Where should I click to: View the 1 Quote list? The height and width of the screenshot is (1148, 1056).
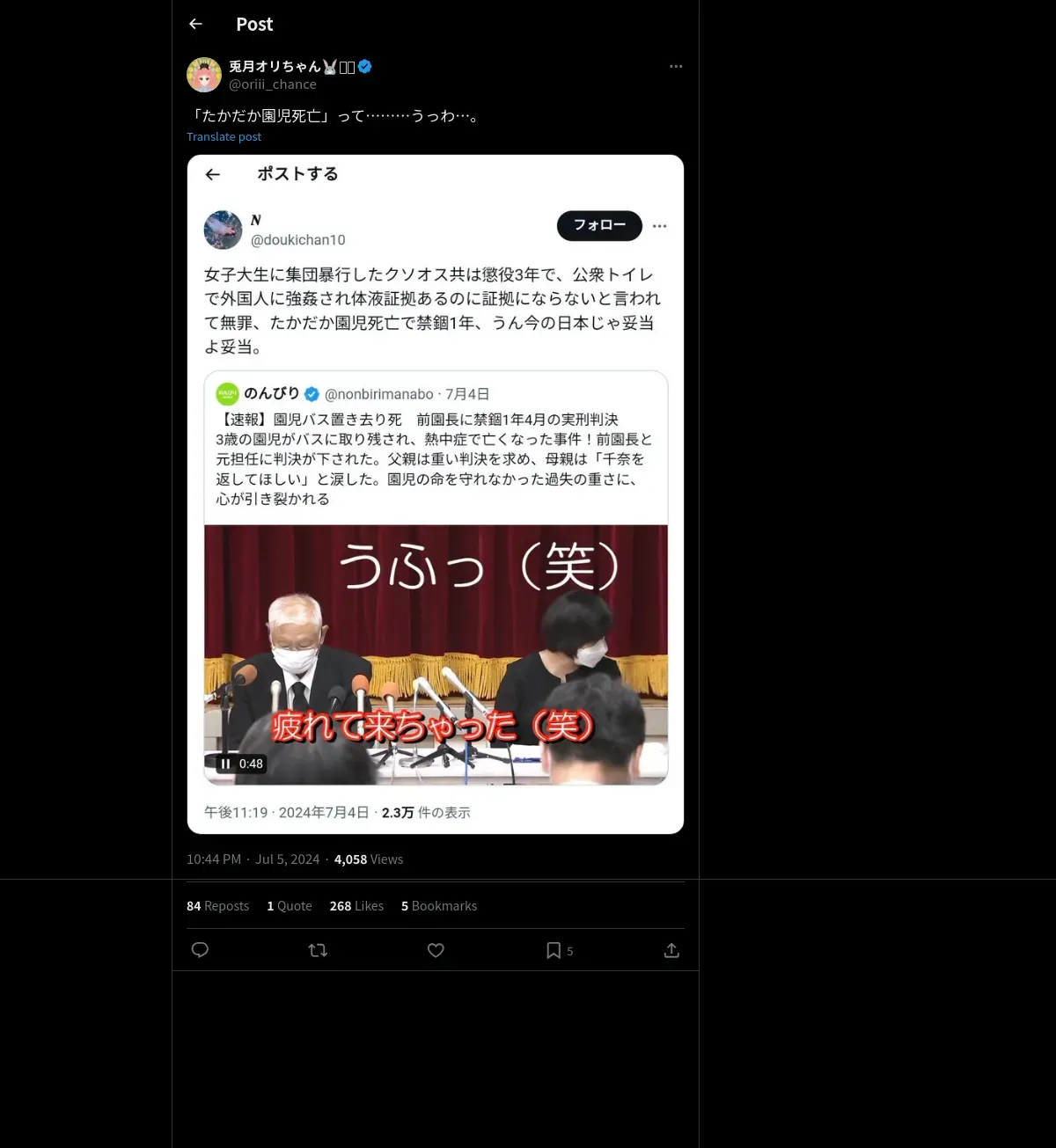[x=290, y=906]
